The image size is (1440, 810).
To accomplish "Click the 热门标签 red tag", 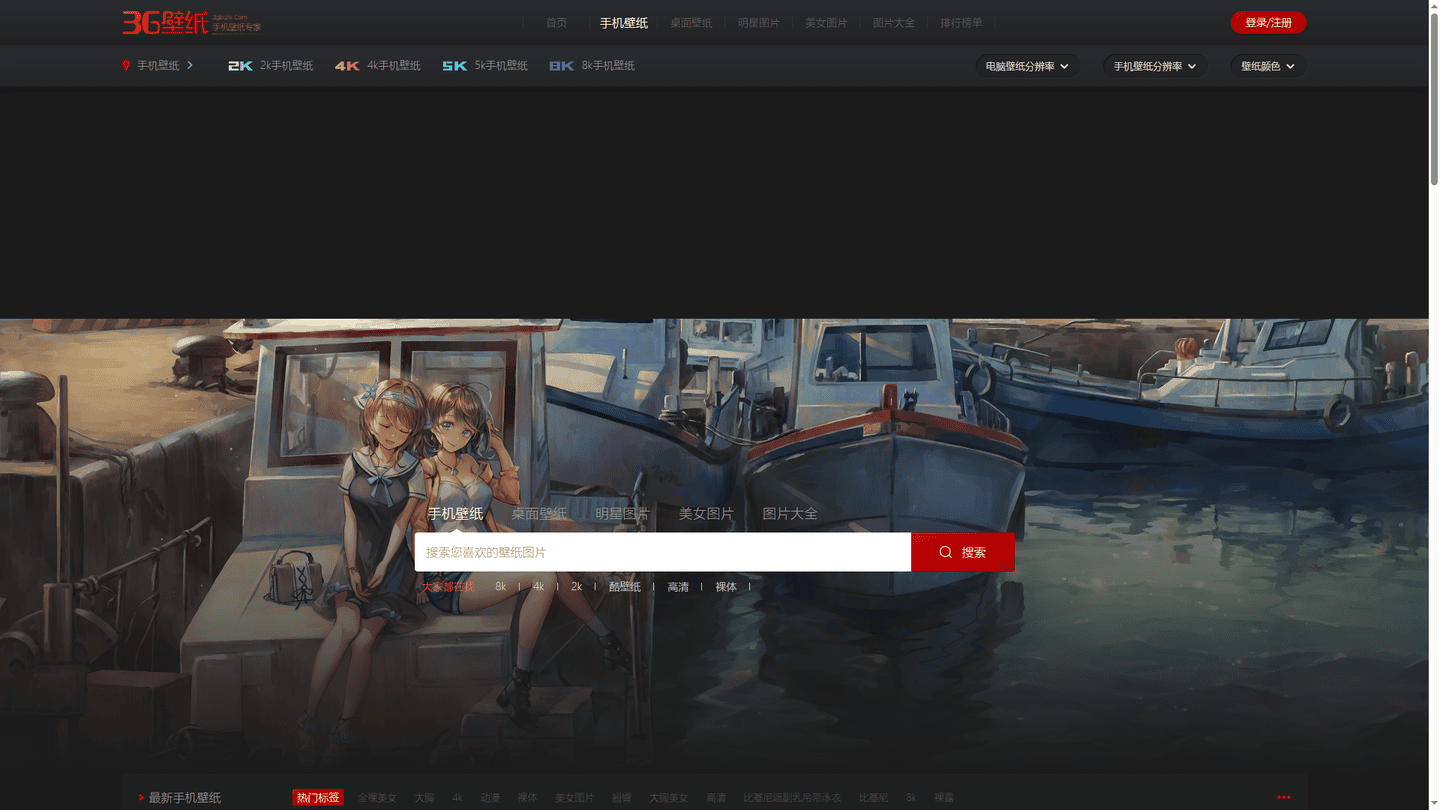I will (318, 797).
